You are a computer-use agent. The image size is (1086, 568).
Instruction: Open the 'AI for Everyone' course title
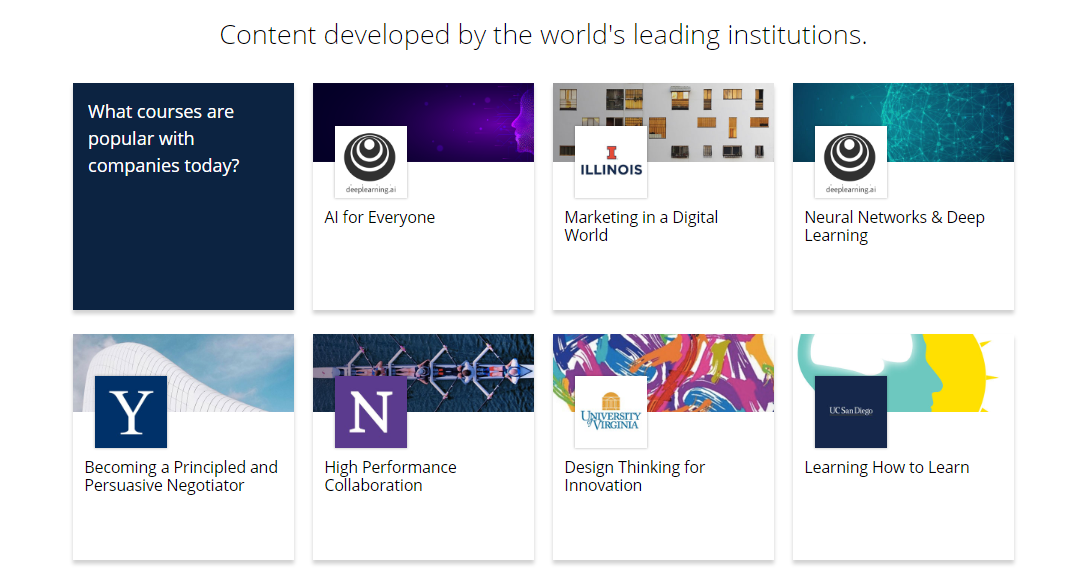click(379, 217)
